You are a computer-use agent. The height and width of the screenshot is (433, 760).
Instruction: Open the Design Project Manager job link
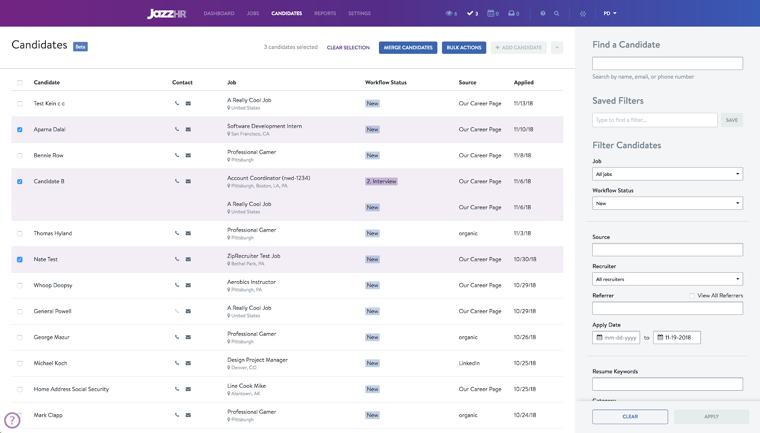tap(257, 360)
